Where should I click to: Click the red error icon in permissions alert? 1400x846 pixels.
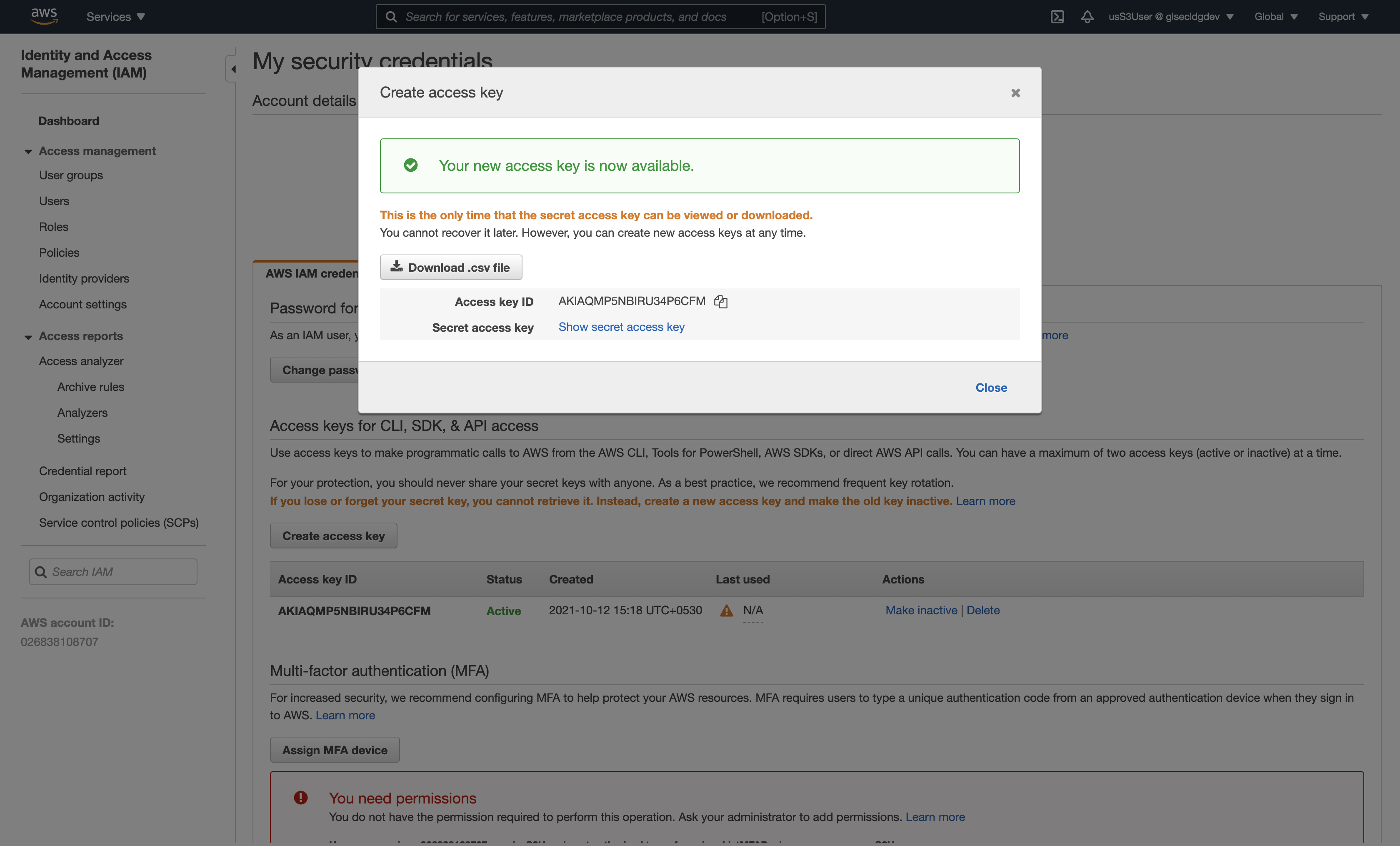(x=300, y=798)
